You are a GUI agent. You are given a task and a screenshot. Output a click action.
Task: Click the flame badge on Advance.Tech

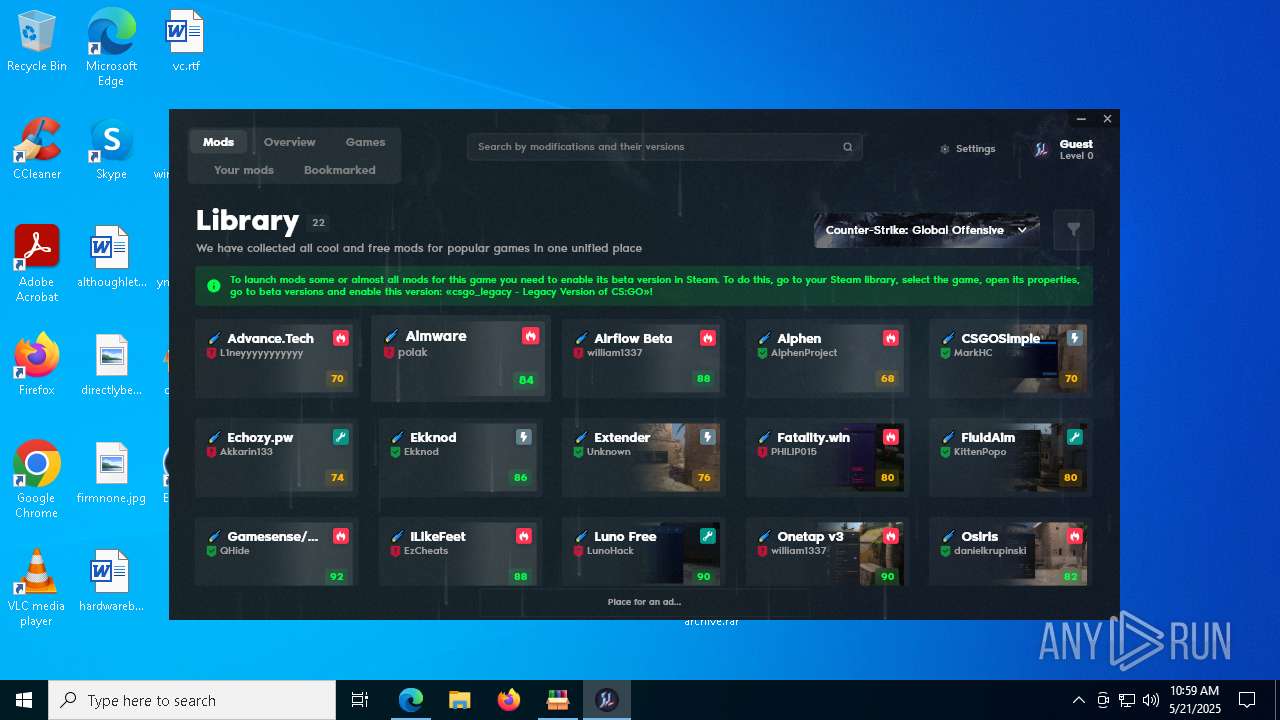[341, 338]
